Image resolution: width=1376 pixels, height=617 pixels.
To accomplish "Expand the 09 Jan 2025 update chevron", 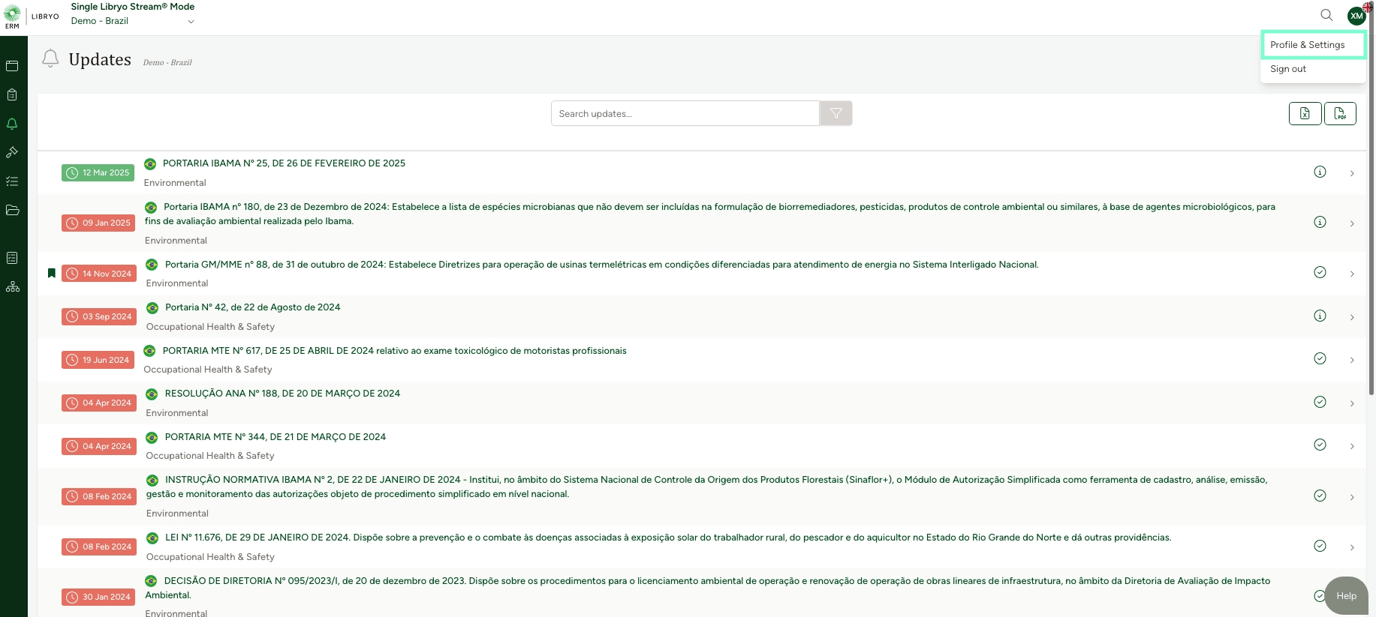I will click(x=1352, y=224).
